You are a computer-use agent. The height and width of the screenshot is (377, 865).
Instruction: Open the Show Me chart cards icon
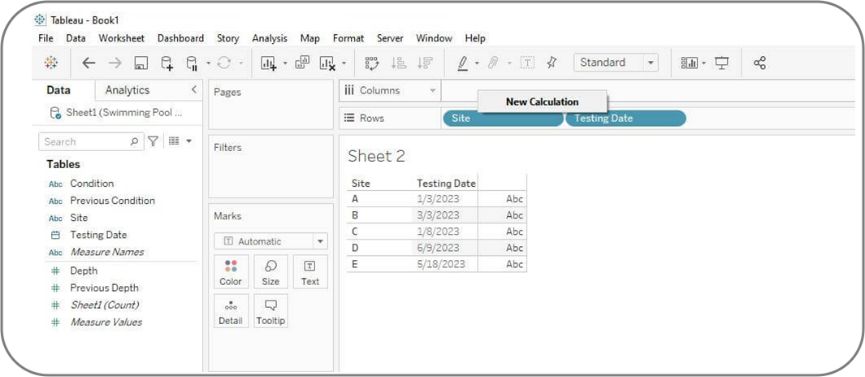(x=689, y=63)
